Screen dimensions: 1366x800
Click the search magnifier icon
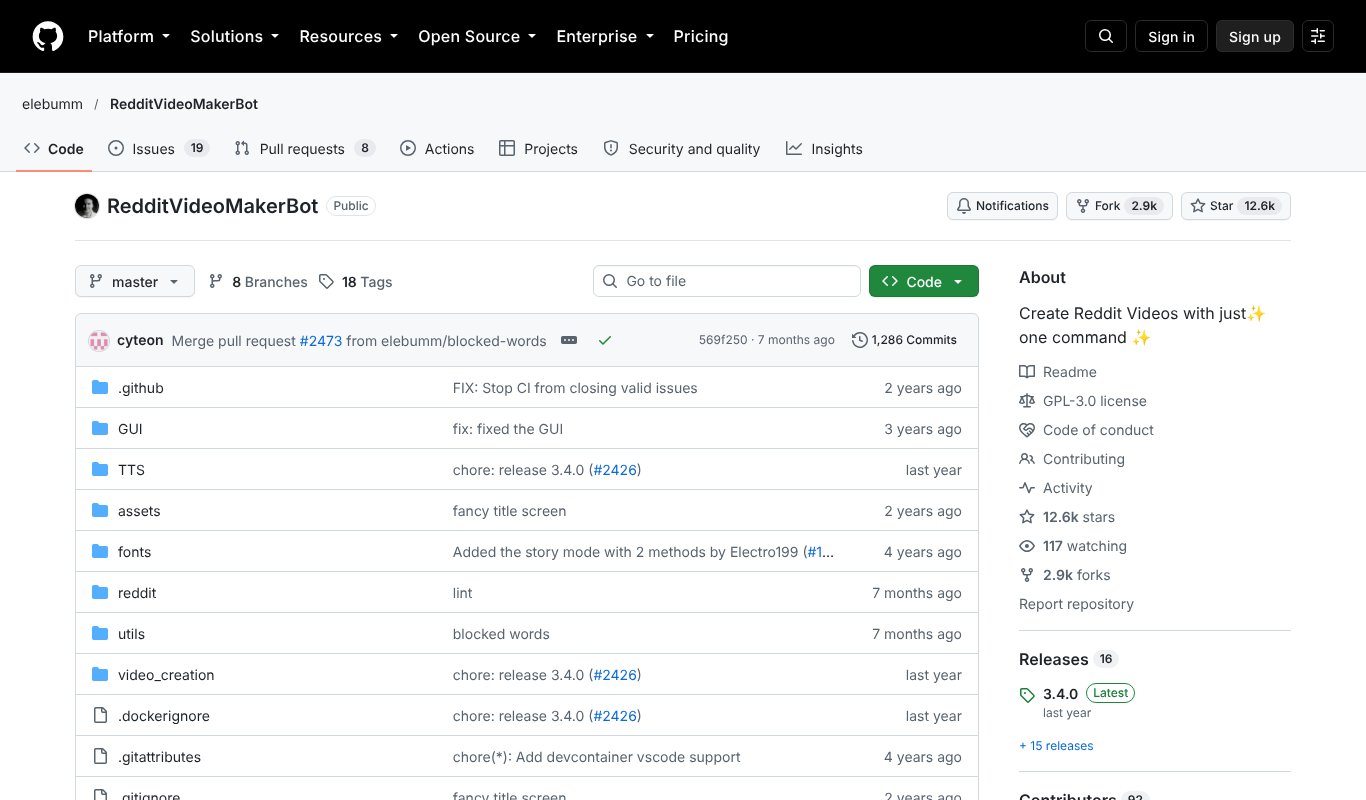pos(1106,37)
